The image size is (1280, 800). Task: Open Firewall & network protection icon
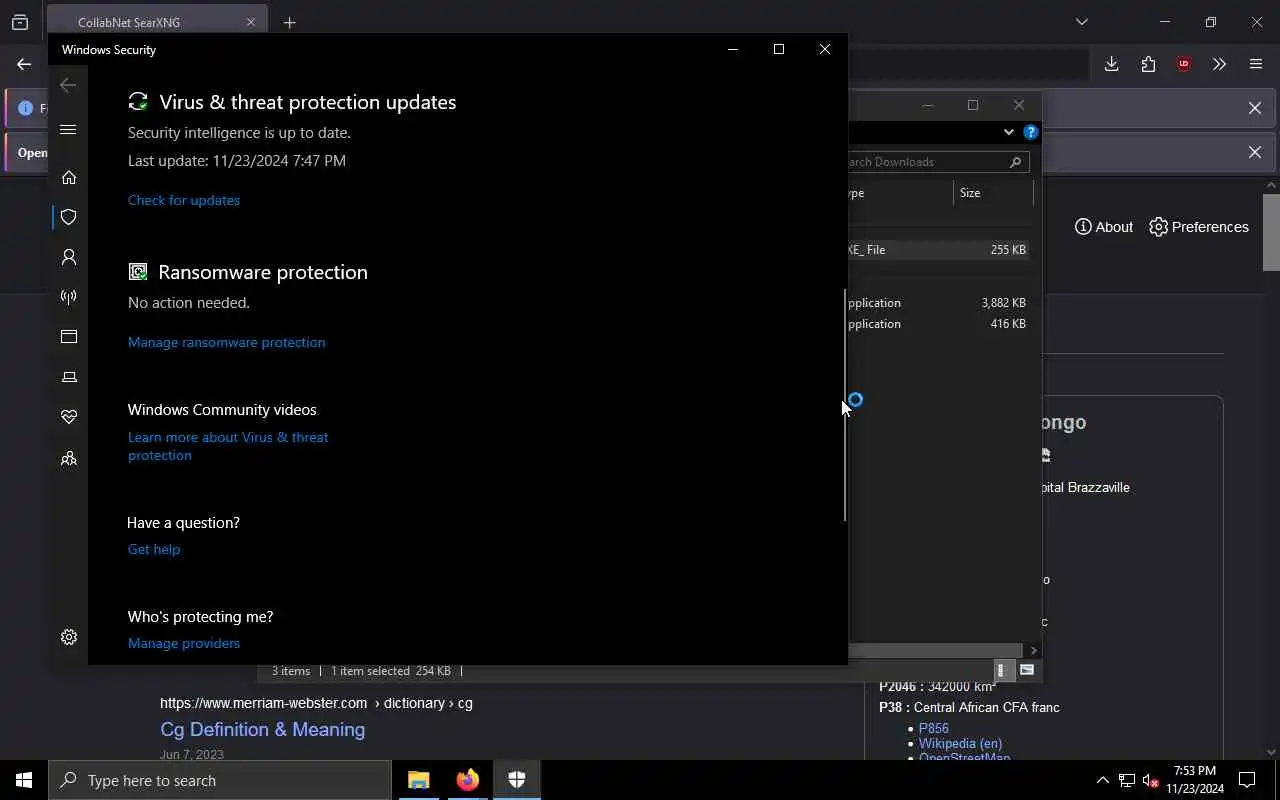point(69,297)
